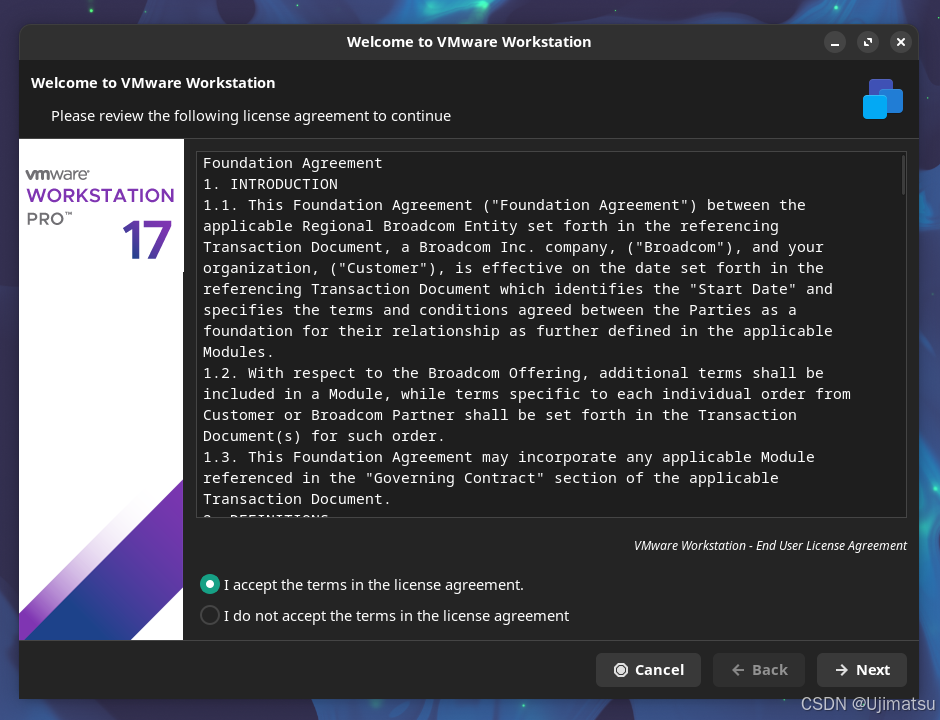The height and width of the screenshot is (720, 940).
Task: Click "1. INTRODUCTION" heading in the license
Action: [270, 184]
